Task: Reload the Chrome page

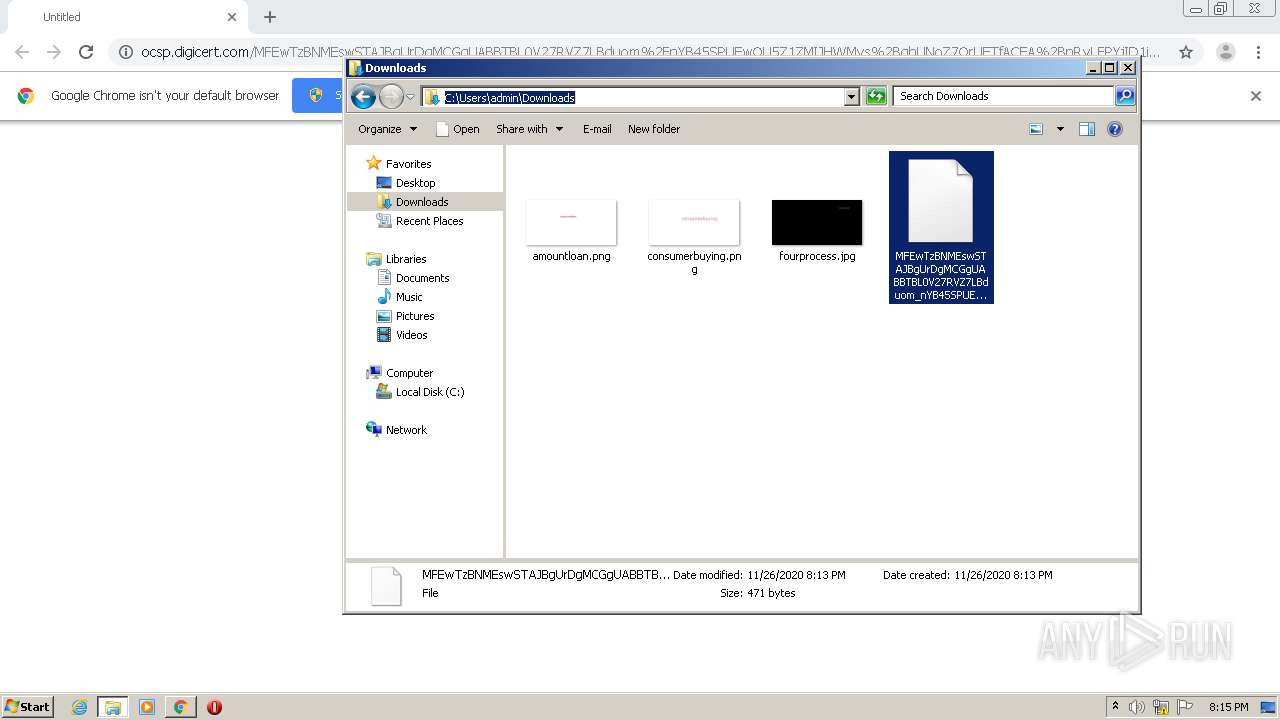Action: (86, 52)
